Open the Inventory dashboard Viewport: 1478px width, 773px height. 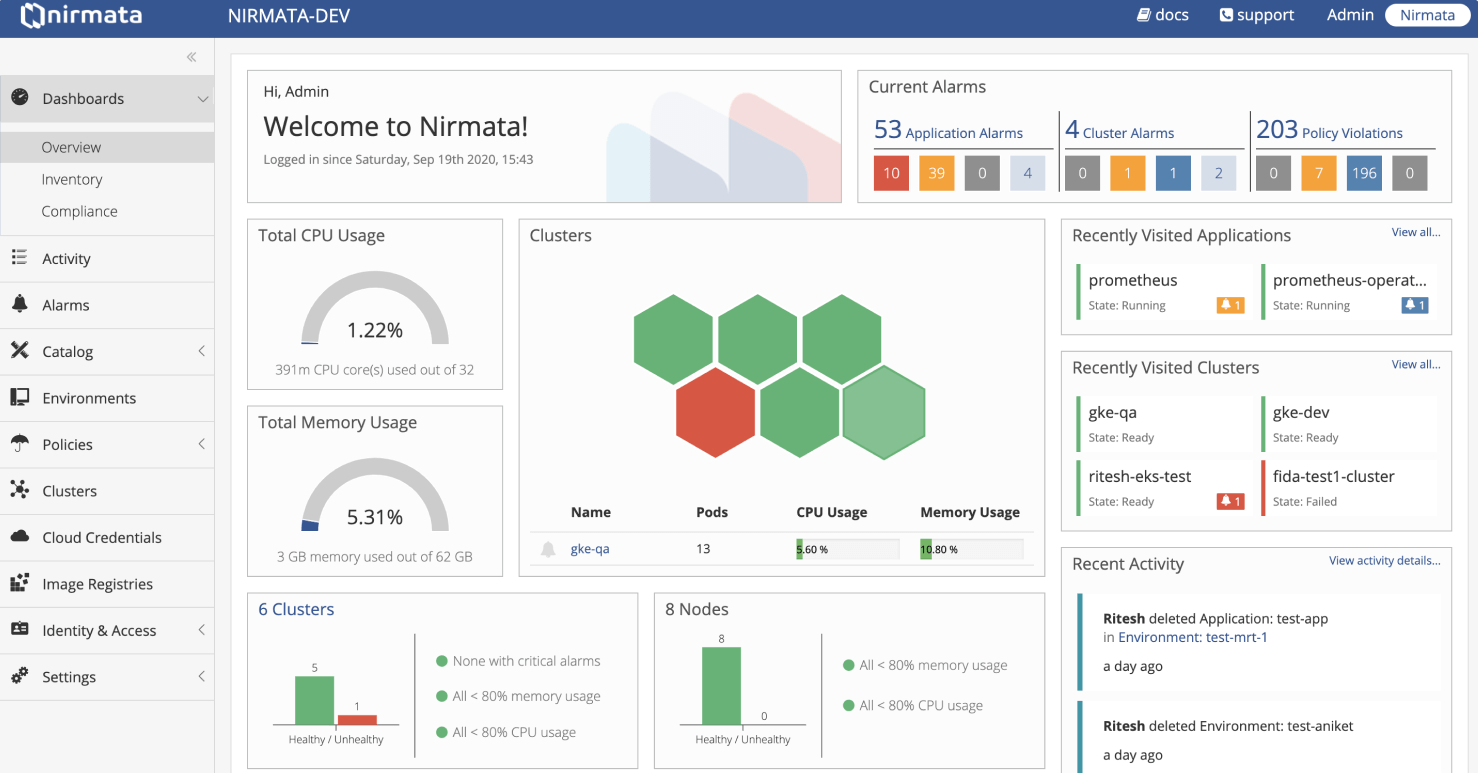(x=72, y=179)
